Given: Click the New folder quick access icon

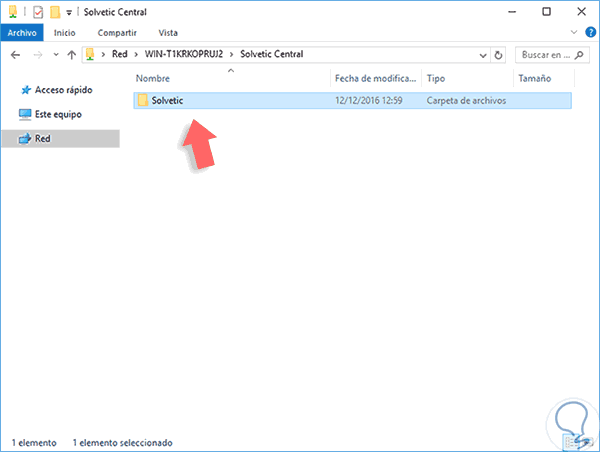Looking at the screenshot, I should [55, 12].
